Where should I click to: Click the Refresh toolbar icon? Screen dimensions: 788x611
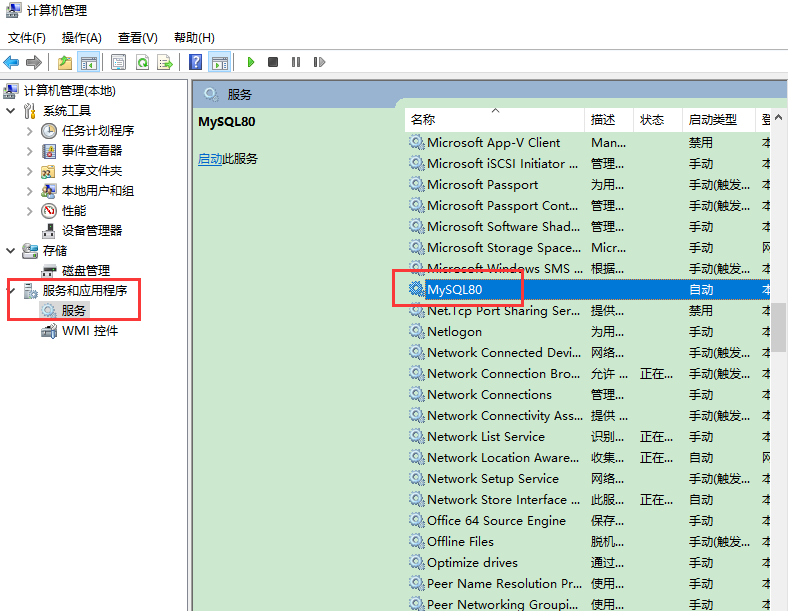(x=143, y=62)
